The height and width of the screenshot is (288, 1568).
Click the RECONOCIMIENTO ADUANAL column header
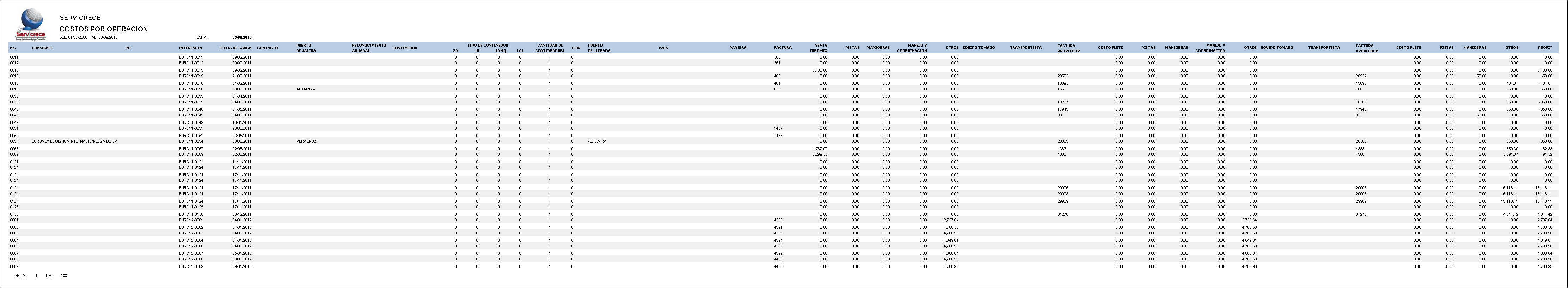point(369,48)
